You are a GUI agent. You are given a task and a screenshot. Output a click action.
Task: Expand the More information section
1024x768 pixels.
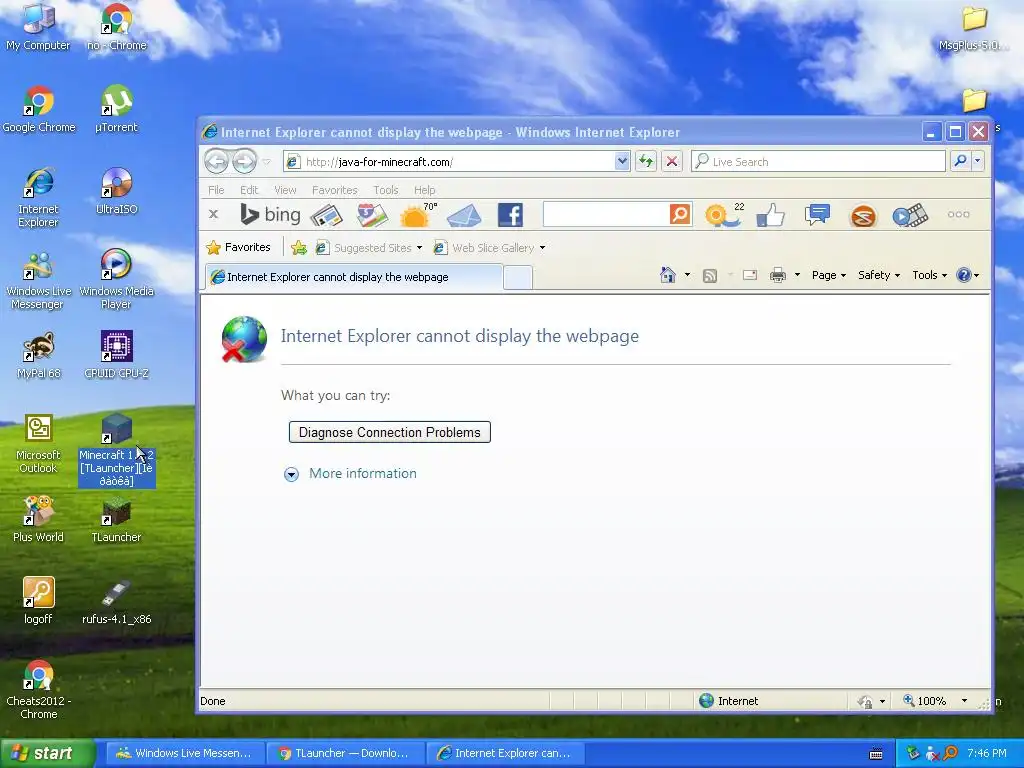[291, 474]
